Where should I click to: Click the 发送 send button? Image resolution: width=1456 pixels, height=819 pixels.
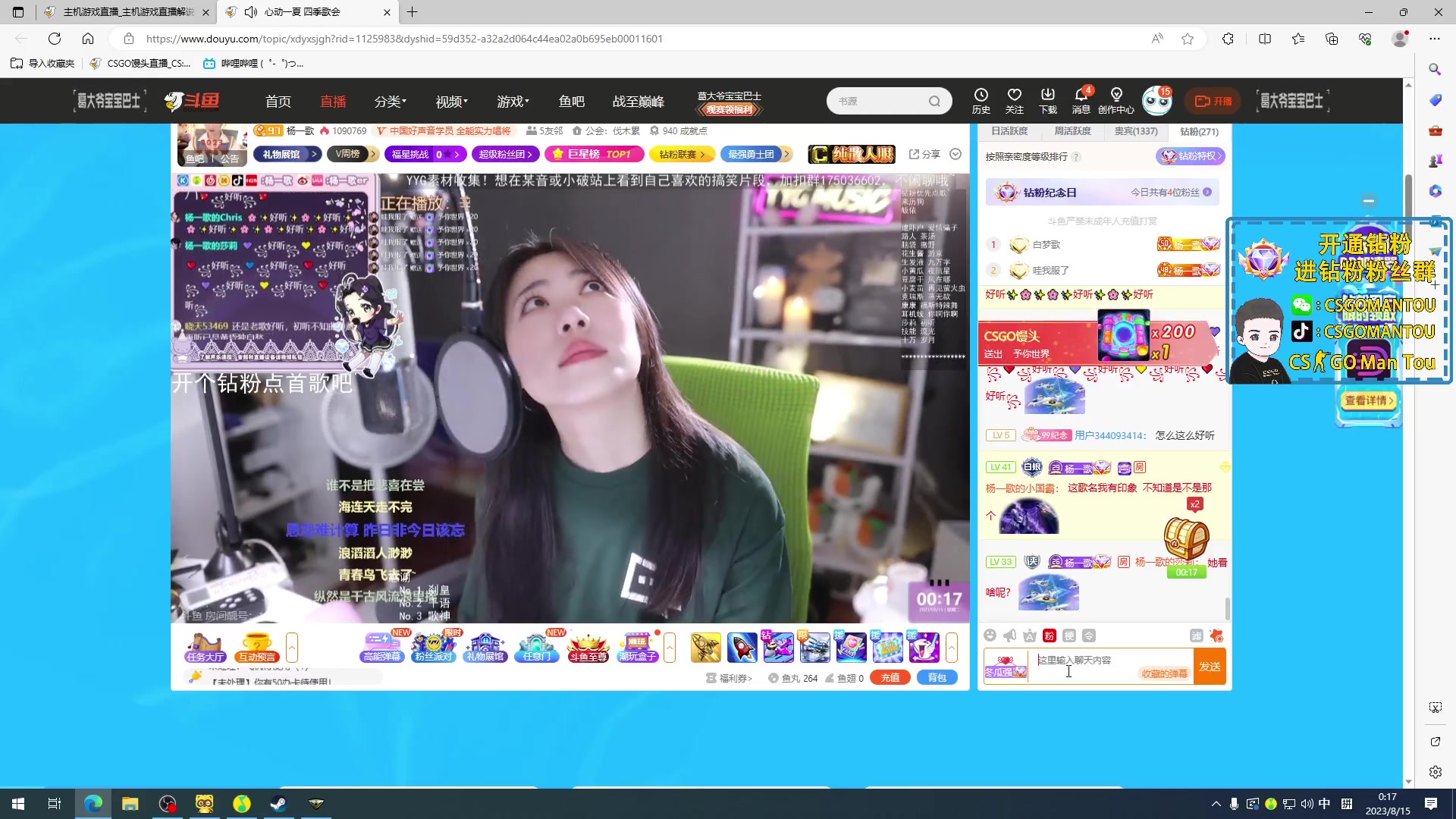1210,666
